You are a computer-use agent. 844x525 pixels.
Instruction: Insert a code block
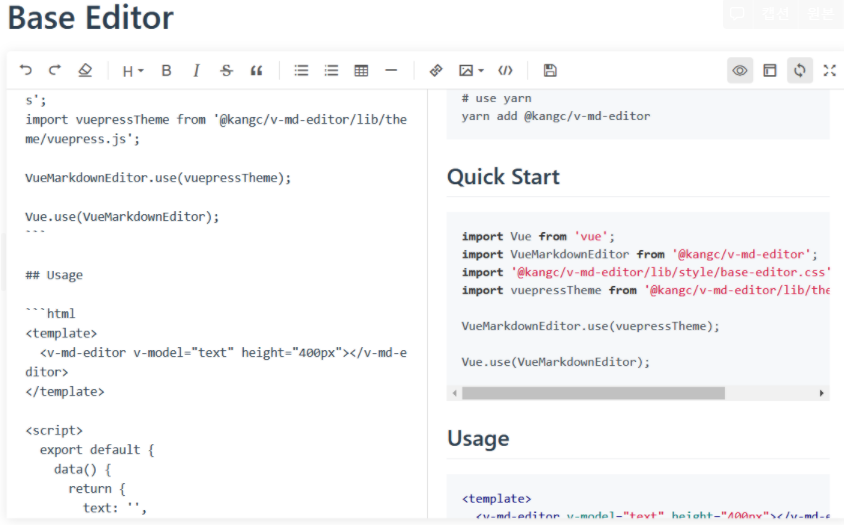tap(505, 71)
